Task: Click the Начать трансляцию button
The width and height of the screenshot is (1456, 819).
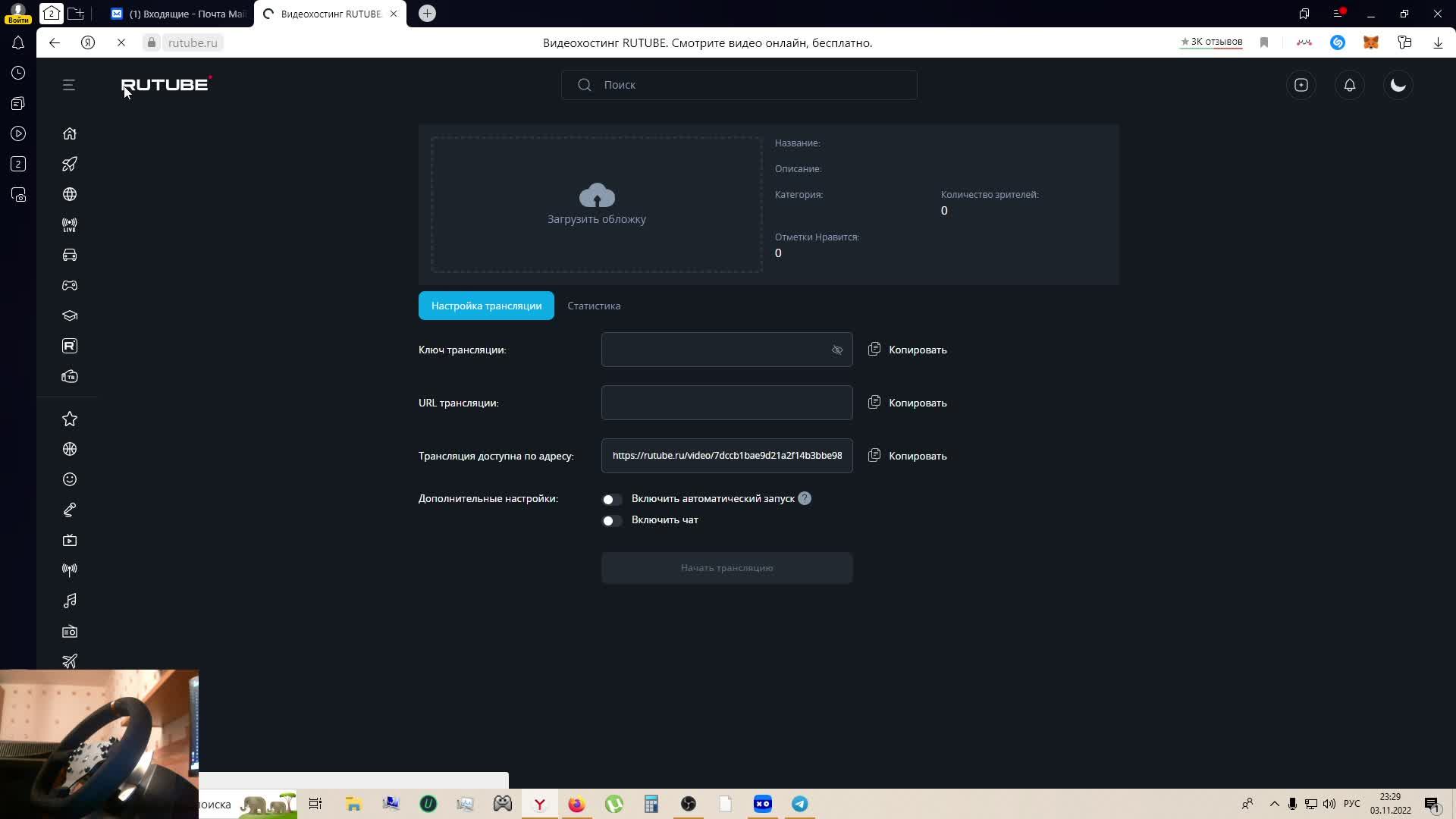Action: [726, 568]
